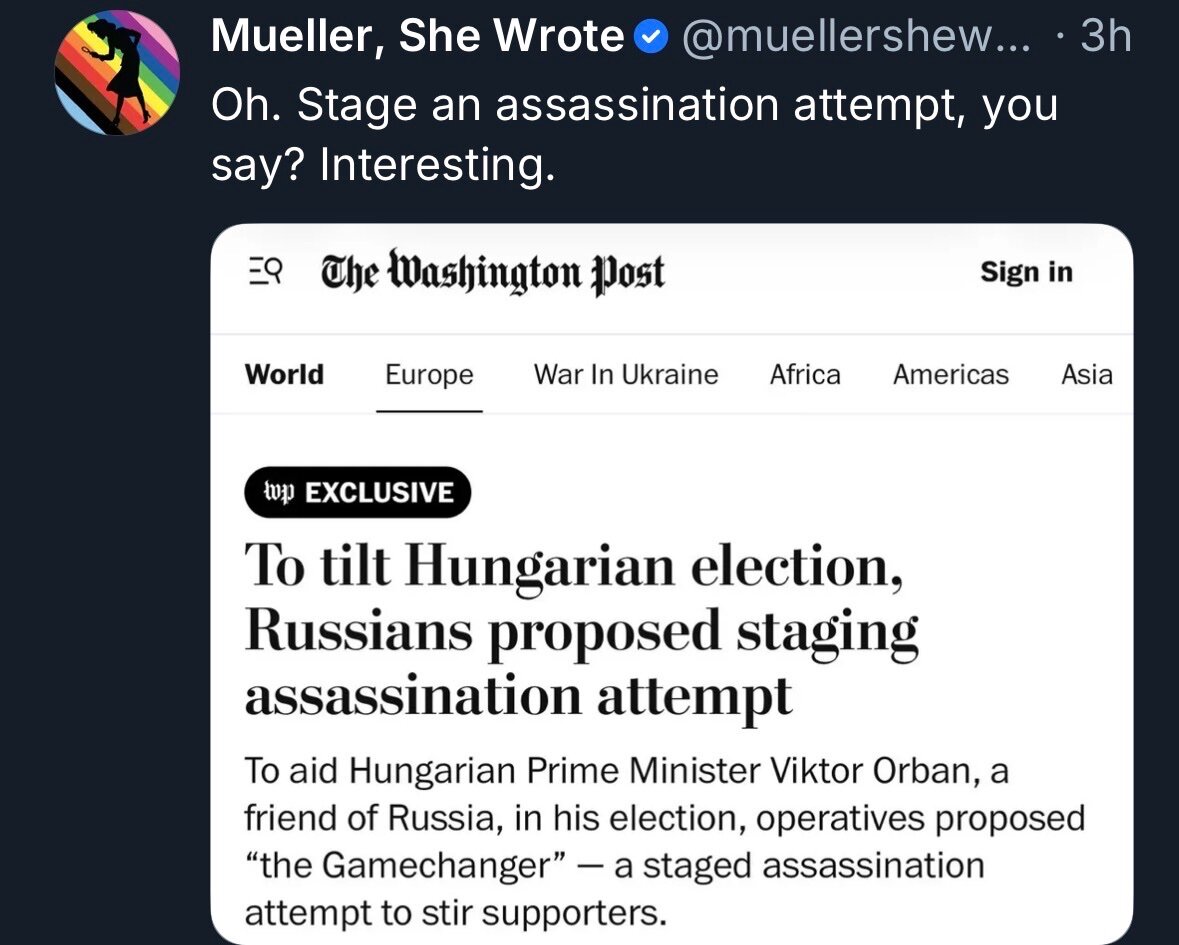The width and height of the screenshot is (1179, 945).
Task: Click the EXCLUSIVE label text
Action: coord(378,492)
